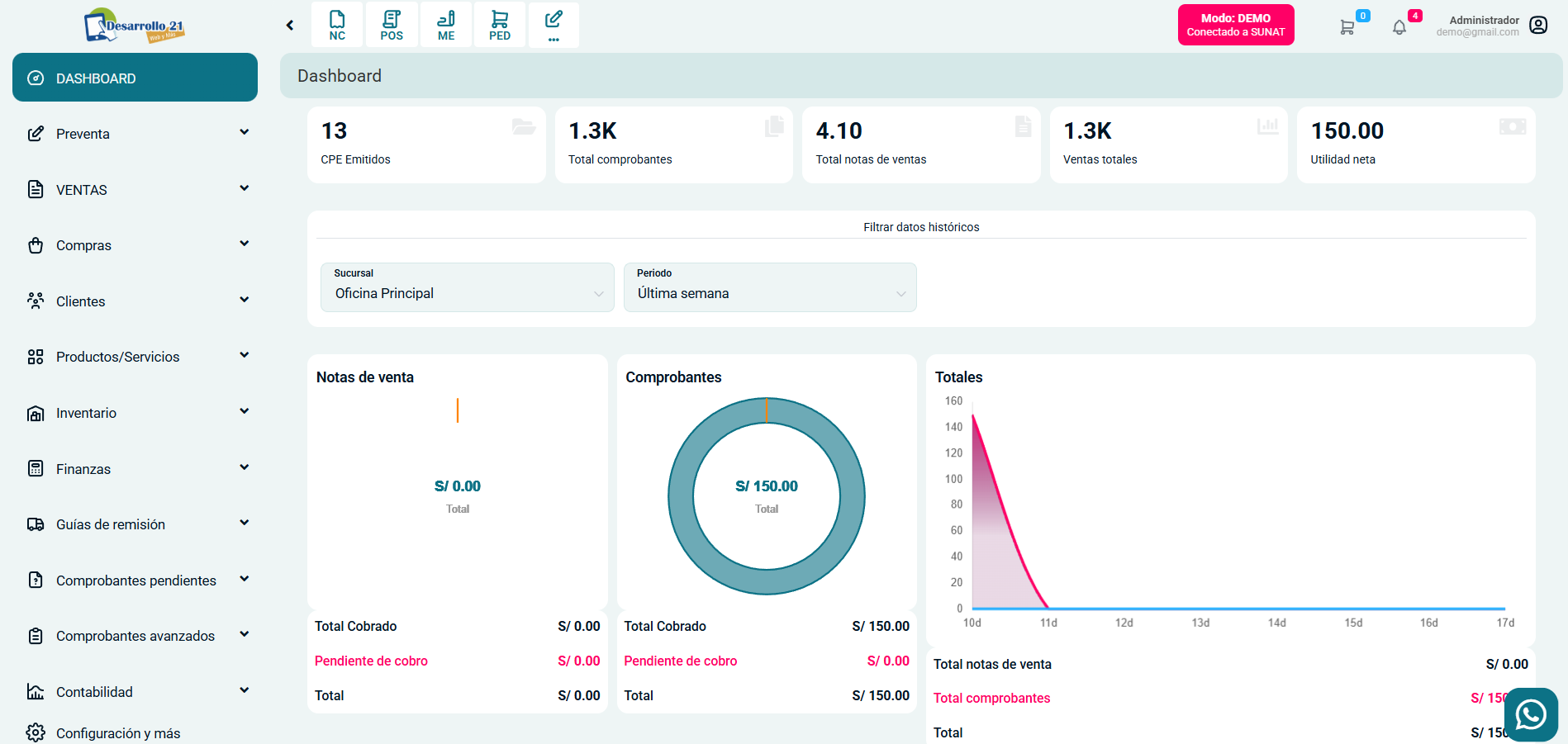Open the NC quick-access icon

(x=337, y=25)
